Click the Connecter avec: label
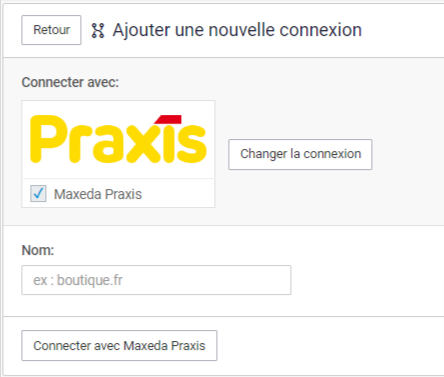 [70, 82]
